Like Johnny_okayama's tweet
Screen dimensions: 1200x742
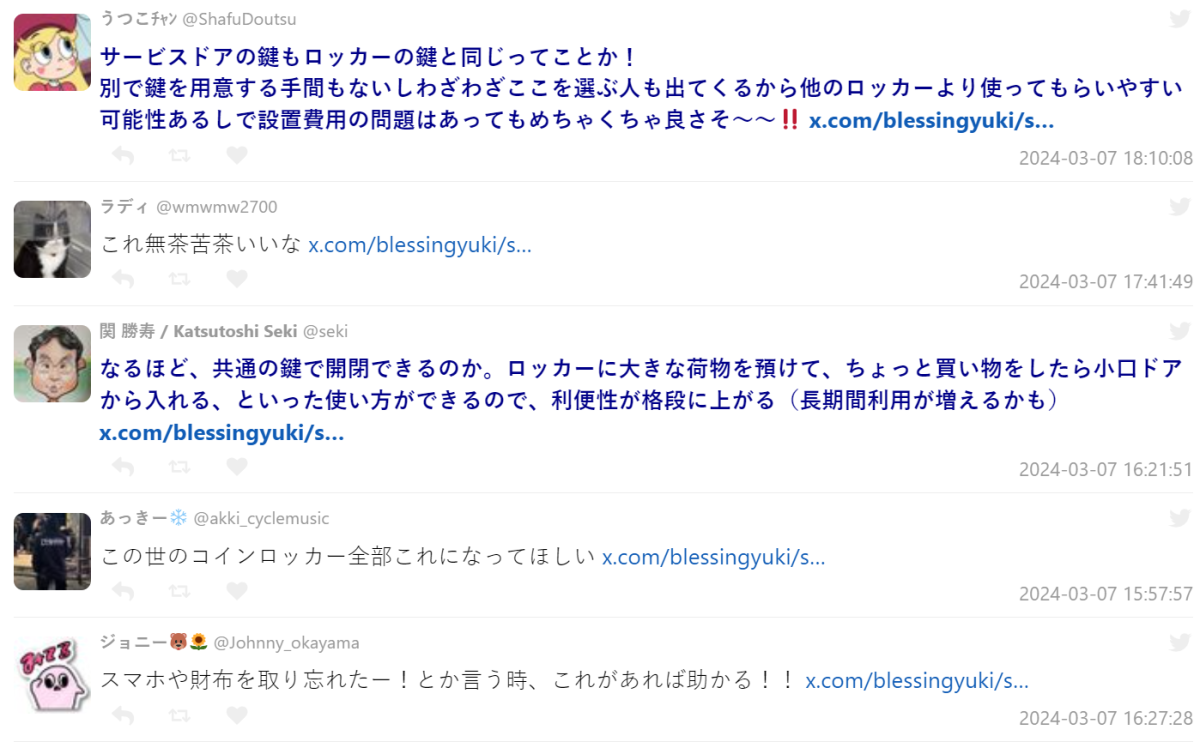tap(236, 715)
